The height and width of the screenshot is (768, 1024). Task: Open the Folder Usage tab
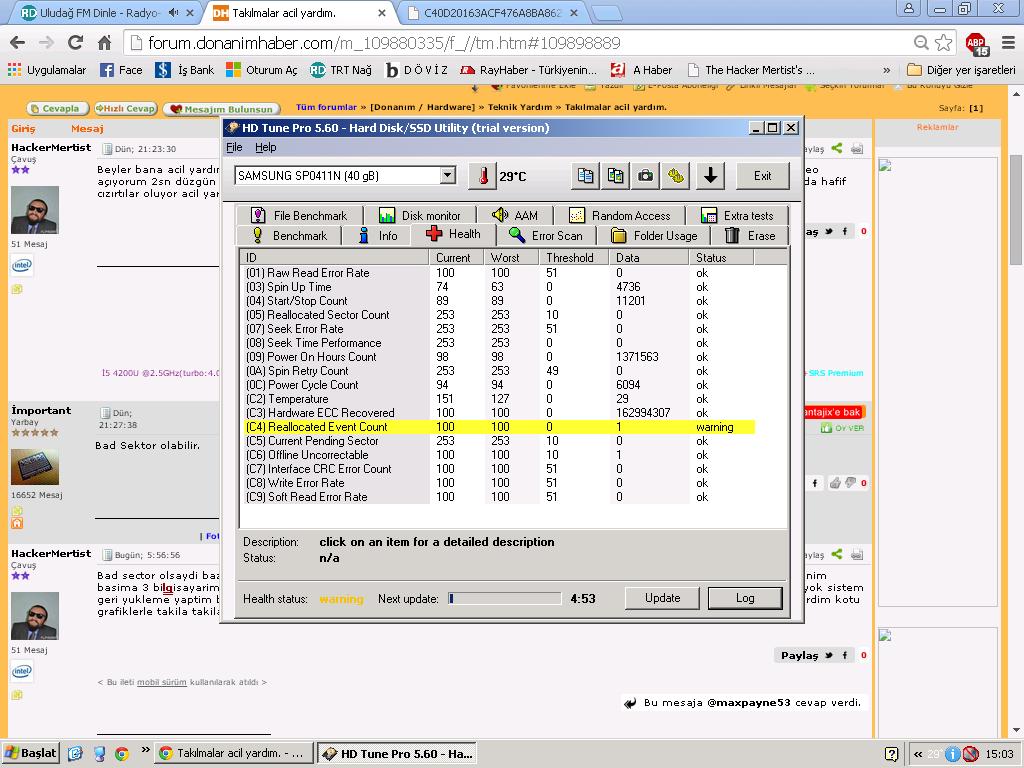point(654,236)
